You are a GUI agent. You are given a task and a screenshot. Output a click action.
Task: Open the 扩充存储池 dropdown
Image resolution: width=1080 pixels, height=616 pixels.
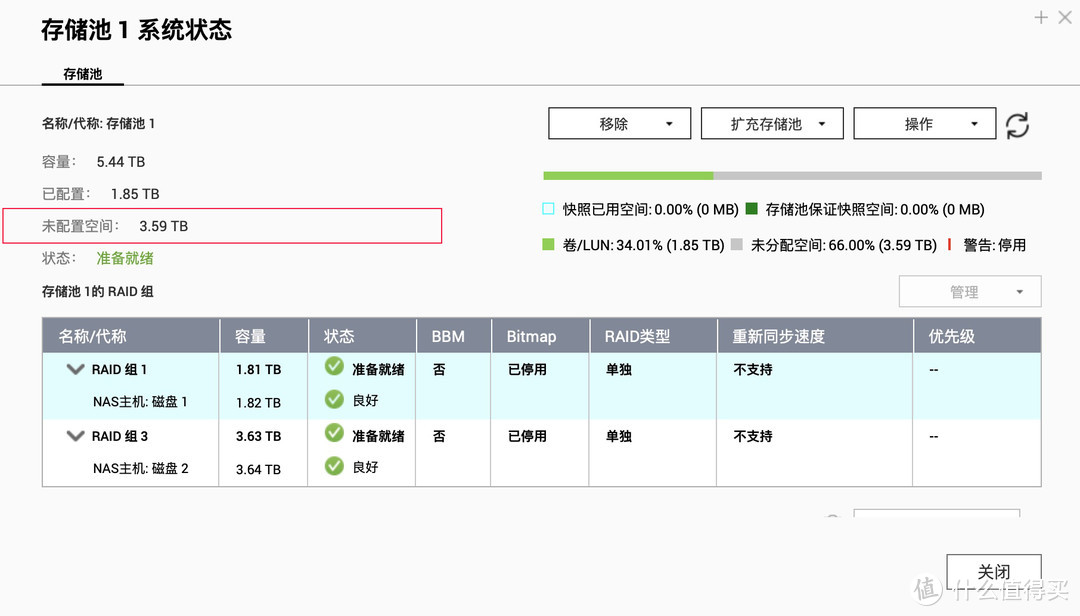pos(773,123)
